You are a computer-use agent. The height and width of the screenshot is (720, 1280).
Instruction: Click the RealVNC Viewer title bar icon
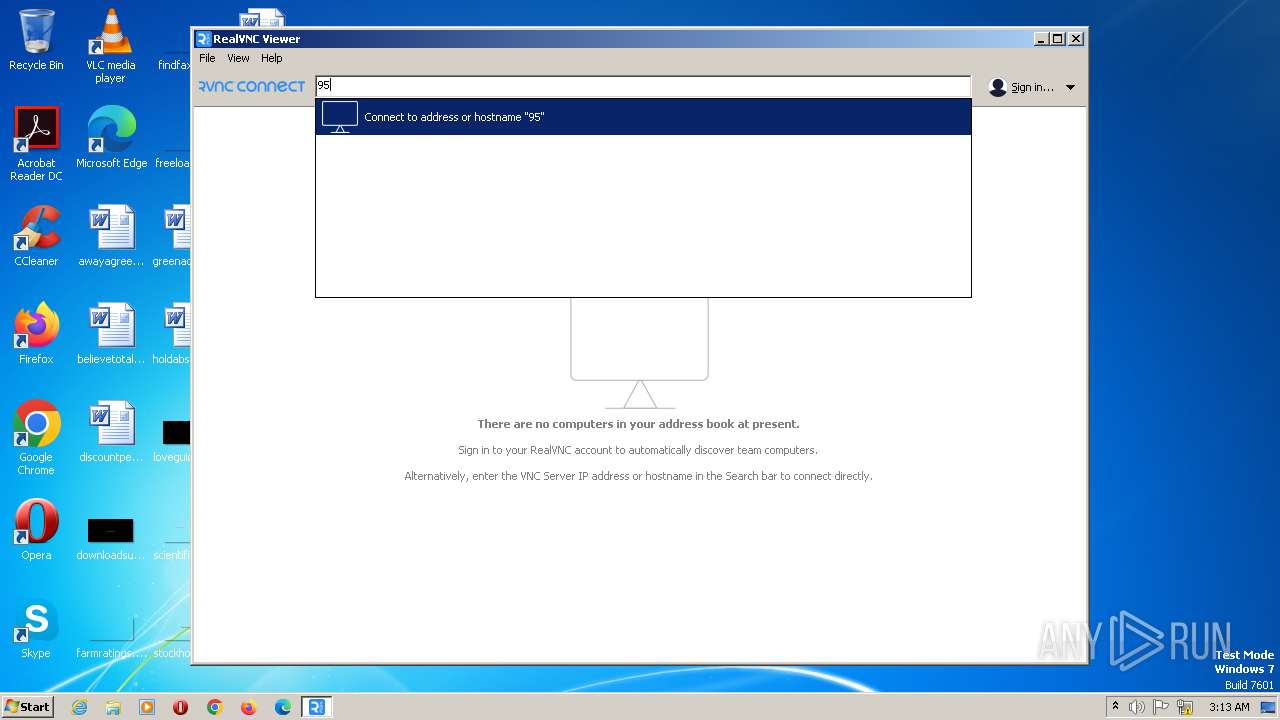click(204, 39)
